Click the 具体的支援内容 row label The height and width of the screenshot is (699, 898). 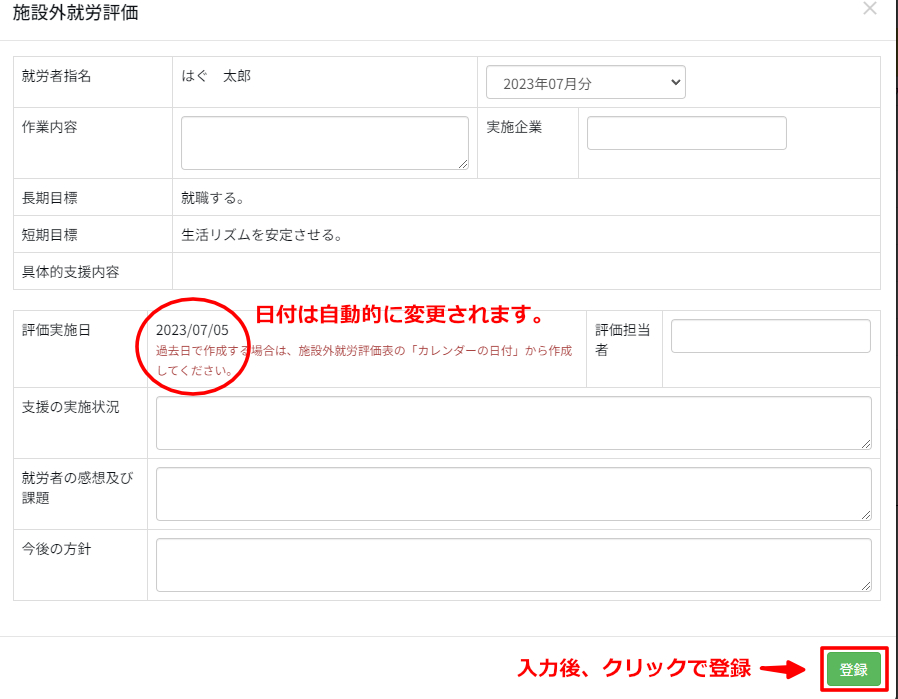[x=70, y=272]
